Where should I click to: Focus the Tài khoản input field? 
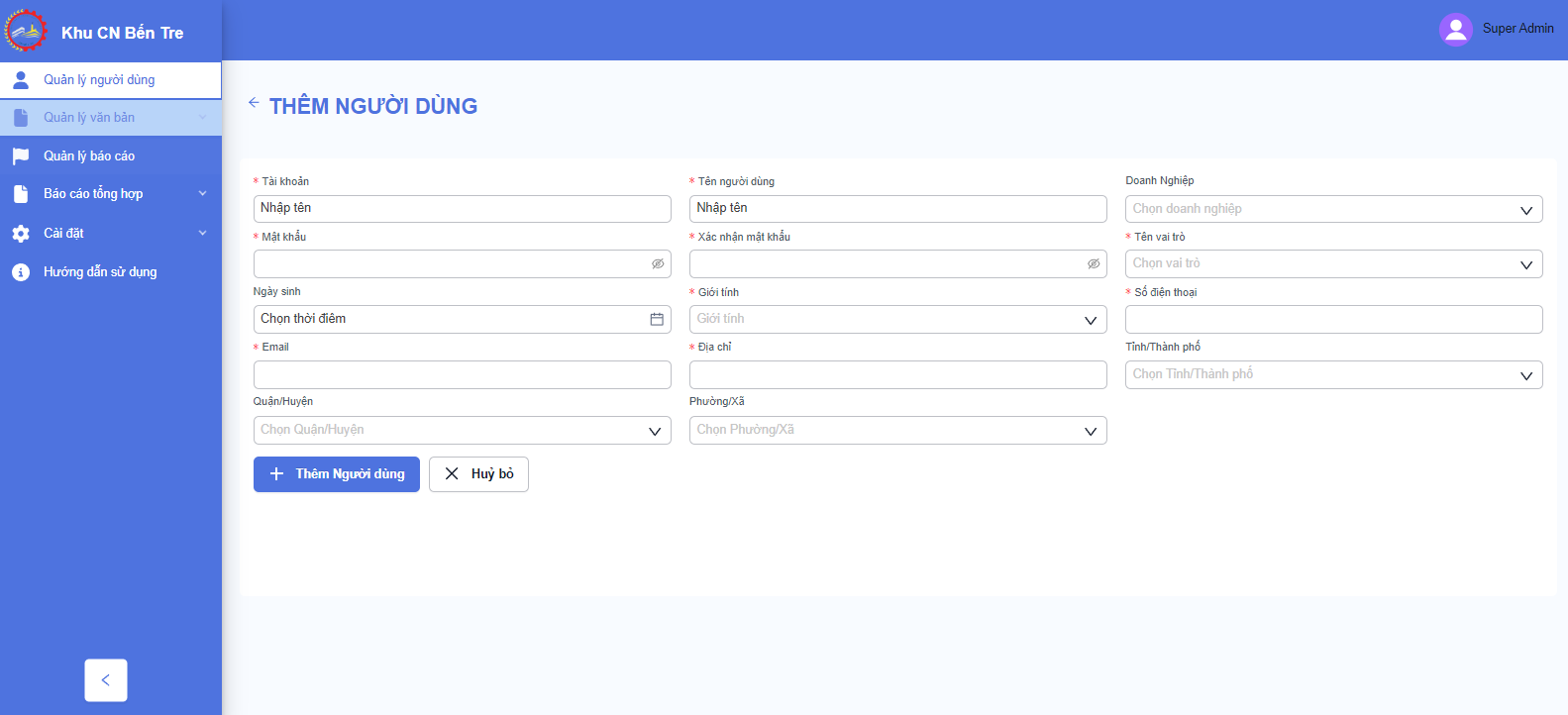[x=462, y=208]
